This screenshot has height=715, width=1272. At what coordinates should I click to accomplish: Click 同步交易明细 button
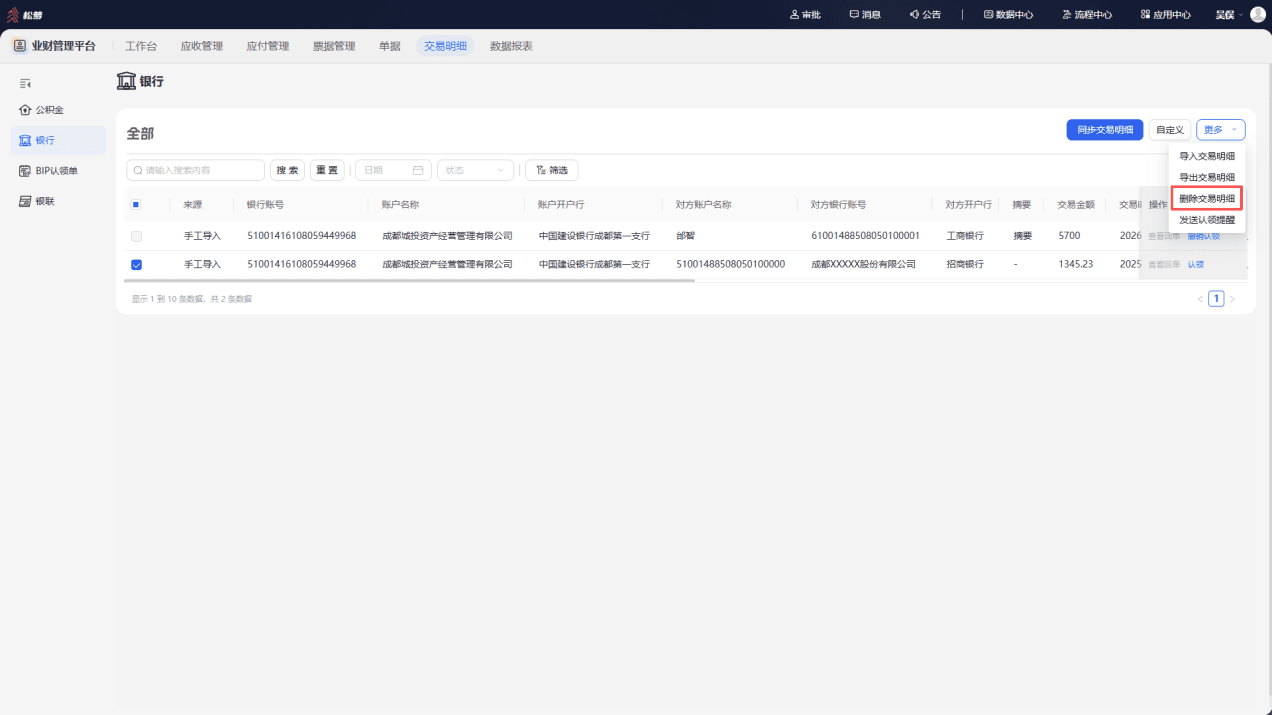click(1105, 130)
